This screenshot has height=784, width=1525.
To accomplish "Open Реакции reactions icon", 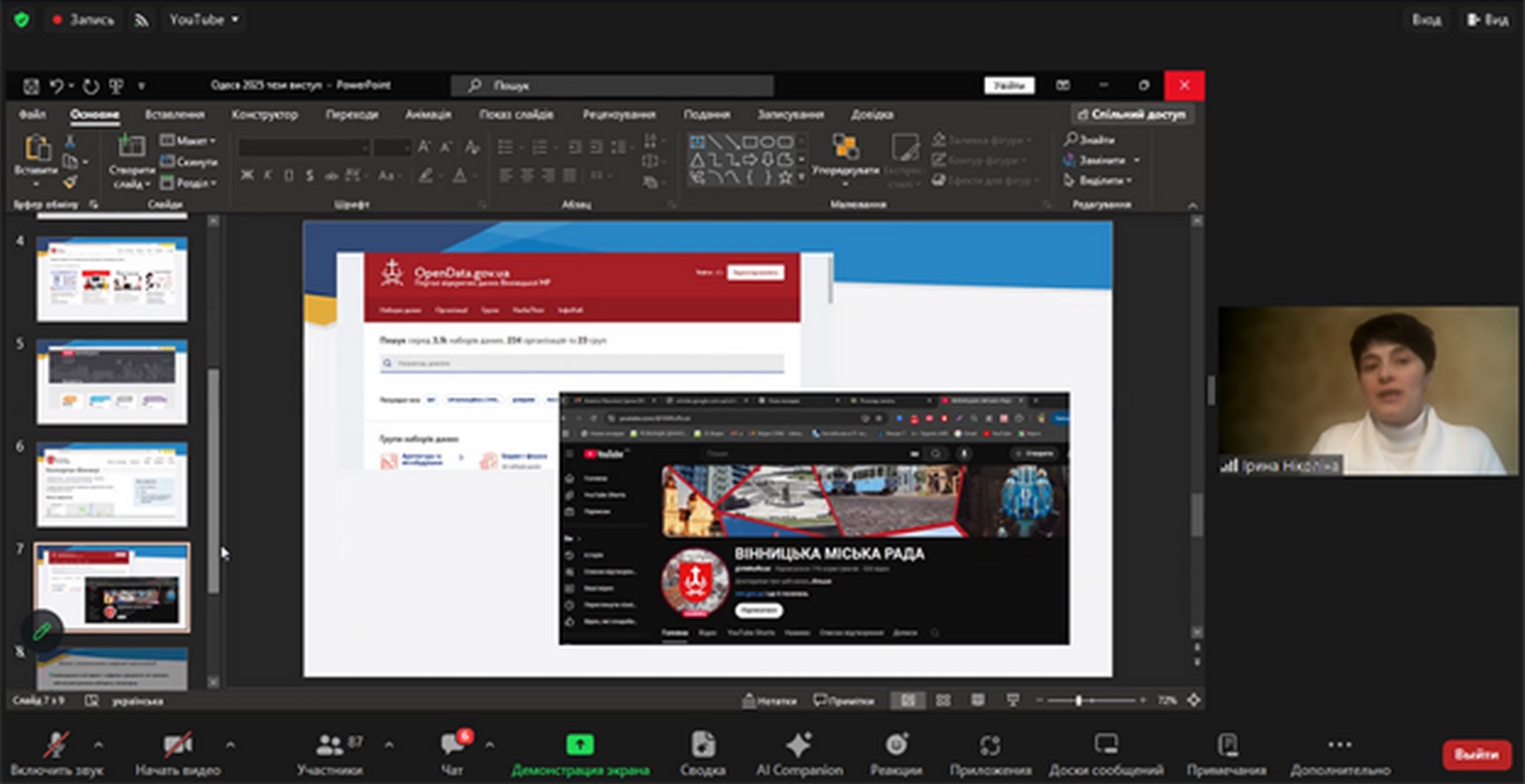I will [x=896, y=745].
